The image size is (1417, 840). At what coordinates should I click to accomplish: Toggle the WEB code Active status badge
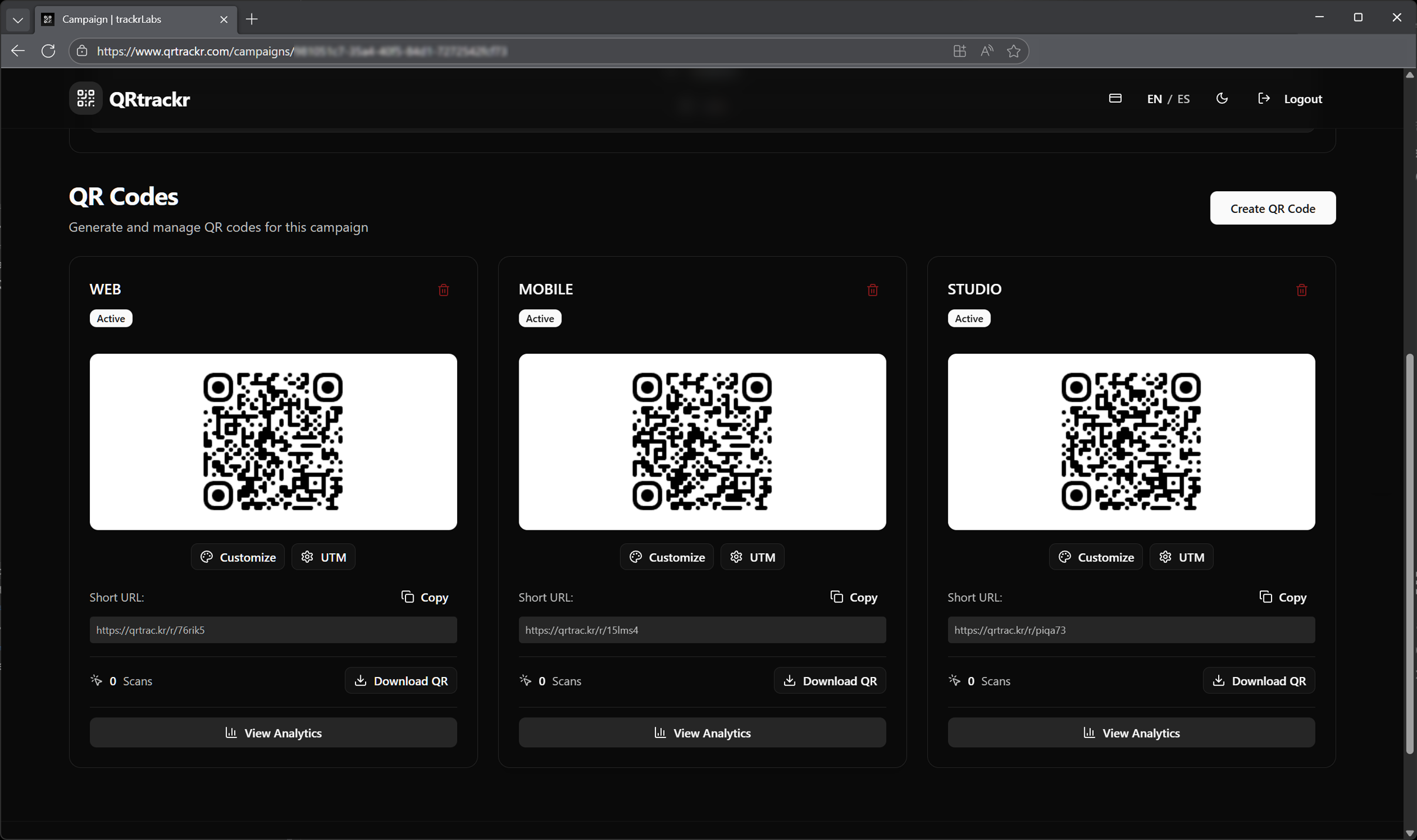[110, 318]
